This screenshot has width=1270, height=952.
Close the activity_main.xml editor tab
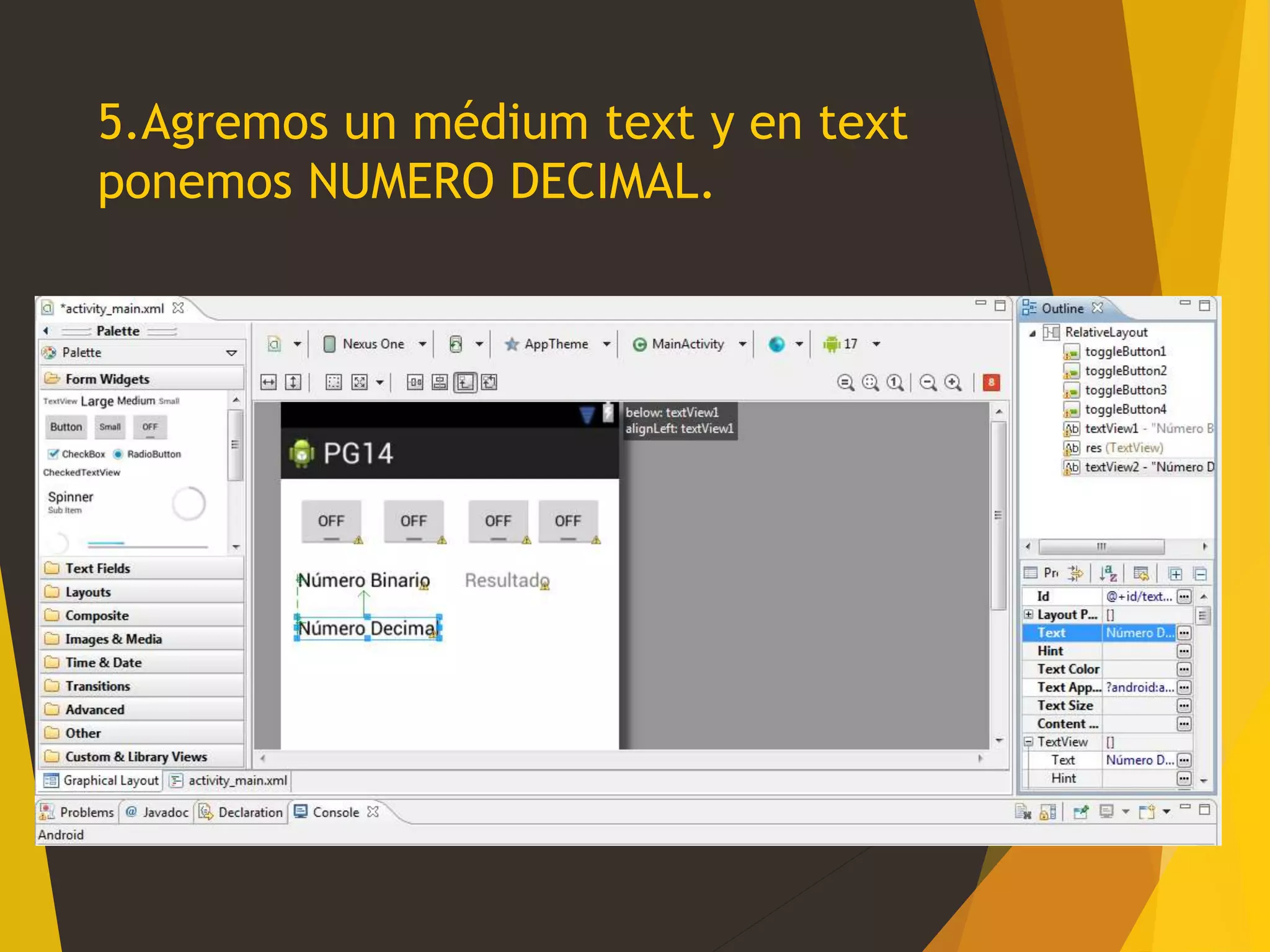tap(178, 308)
